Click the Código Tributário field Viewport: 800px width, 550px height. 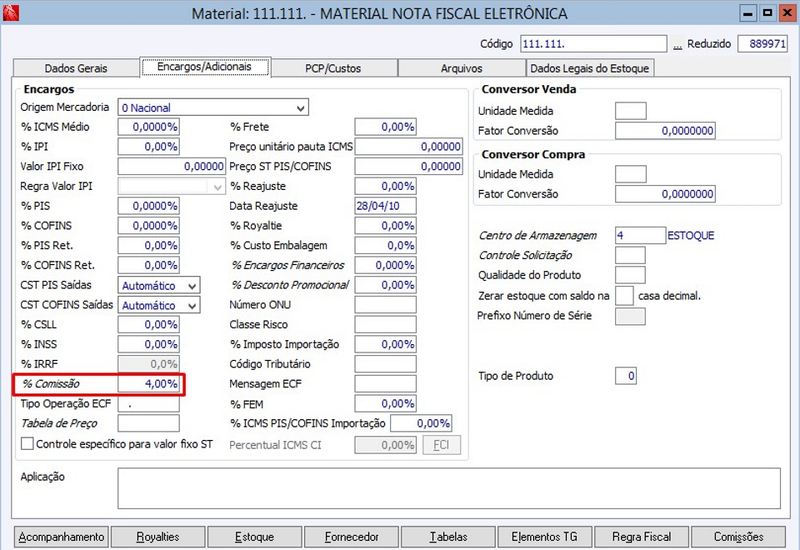[x=386, y=364]
